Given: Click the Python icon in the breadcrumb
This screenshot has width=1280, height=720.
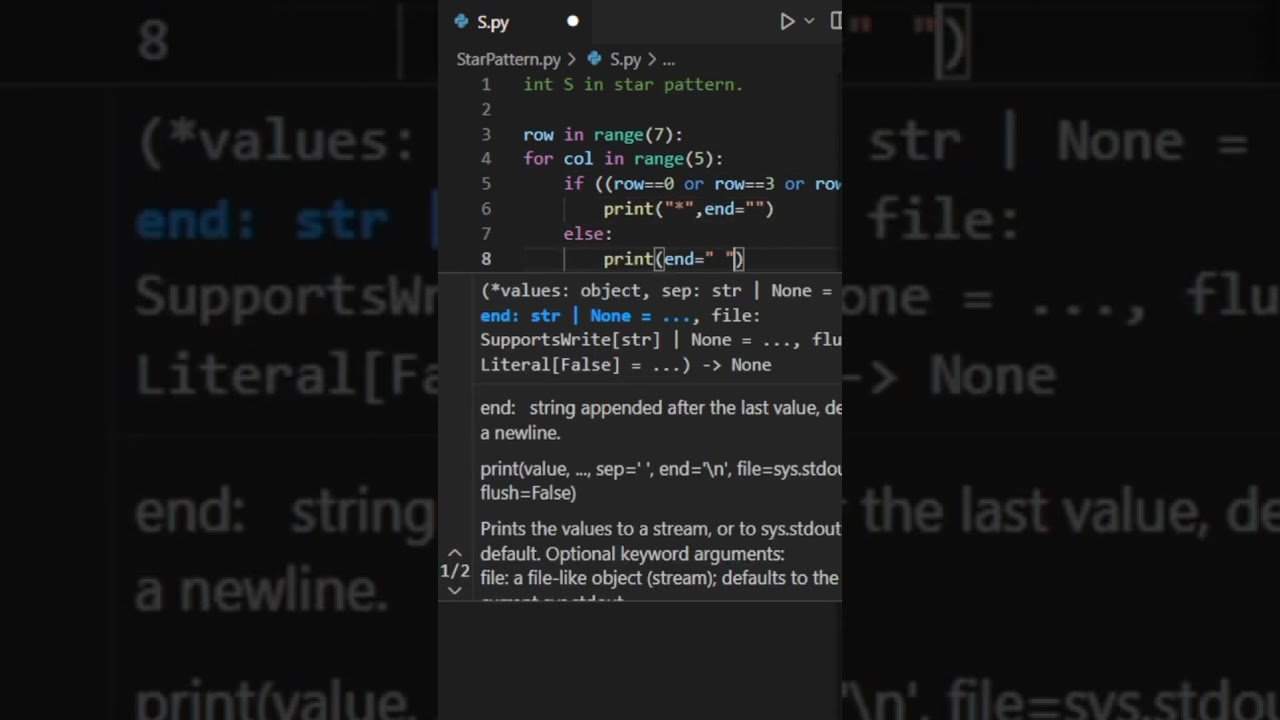Looking at the screenshot, I should coord(594,59).
